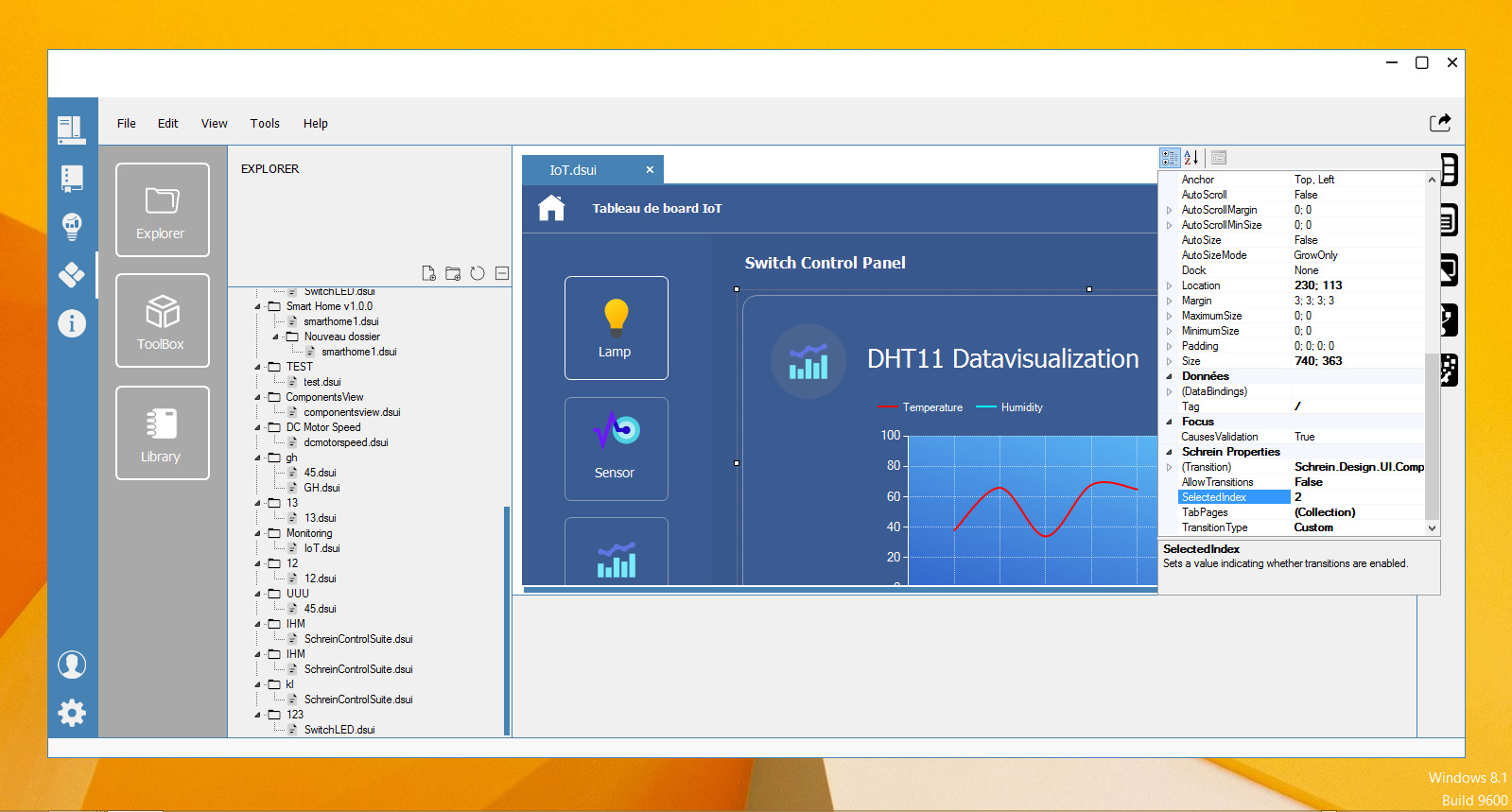Collapse the DC Motor Speed folder
Screen dimensions: 1512x812
[x=257, y=427]
